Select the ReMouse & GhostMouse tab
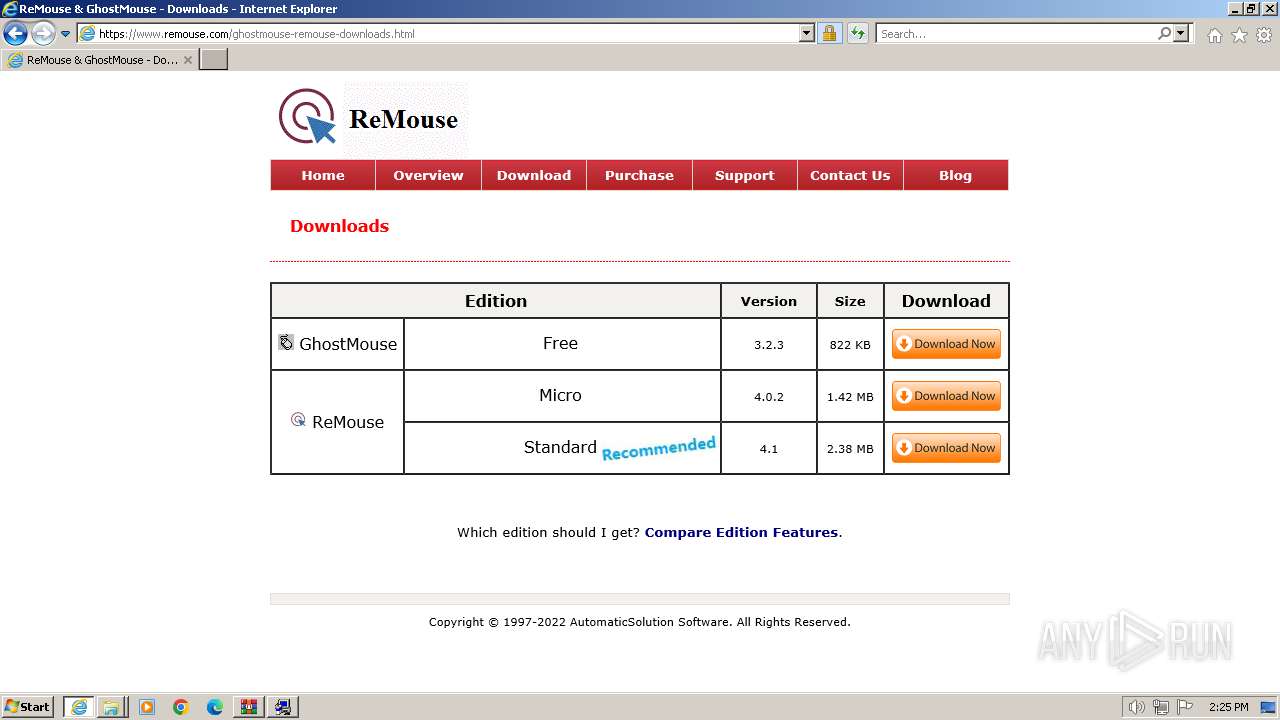Image resolution: width=1280 pixels, height=720 pixels. click(x=100, y=60)
